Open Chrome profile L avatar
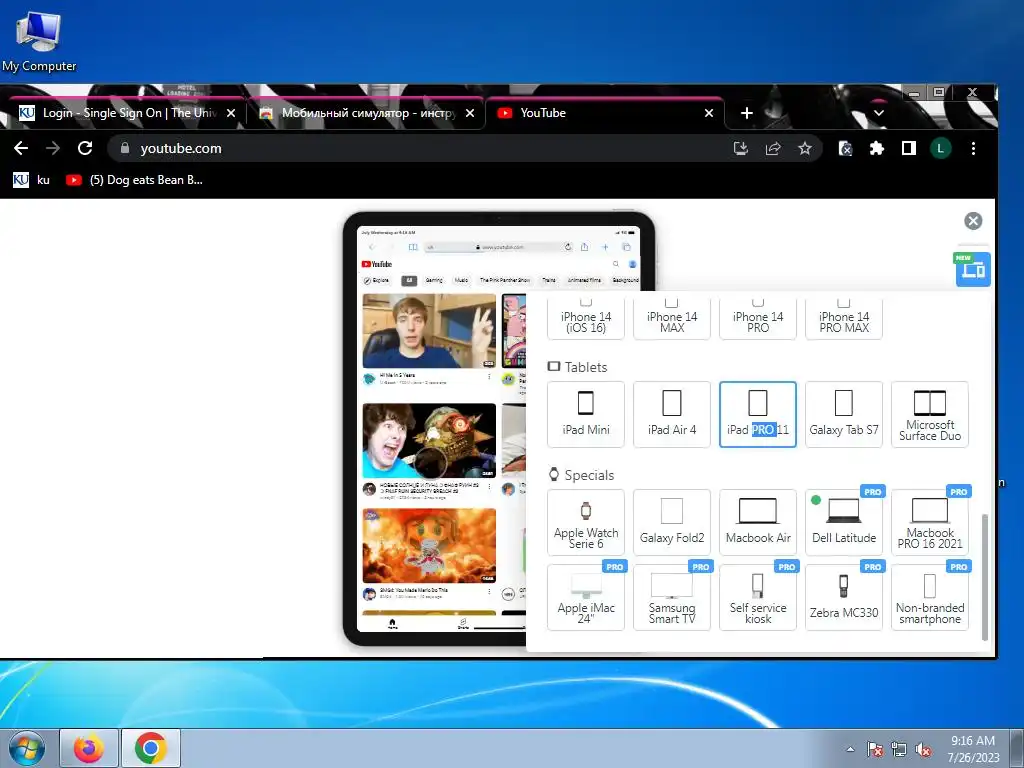This screenshot has height=768, width=1024. point(940,148)
